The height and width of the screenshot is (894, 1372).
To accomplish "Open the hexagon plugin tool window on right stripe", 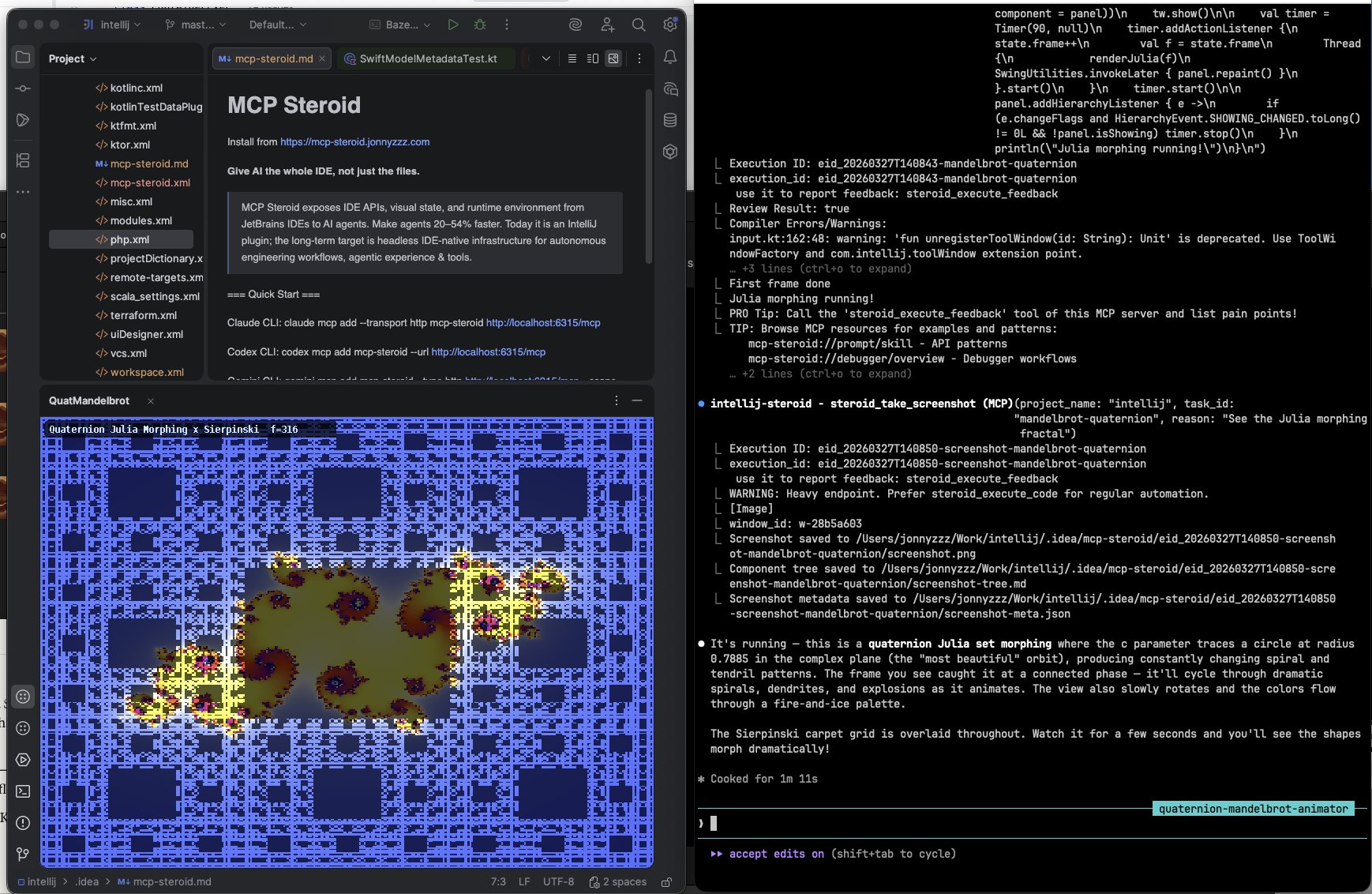I will coord(670,152).
